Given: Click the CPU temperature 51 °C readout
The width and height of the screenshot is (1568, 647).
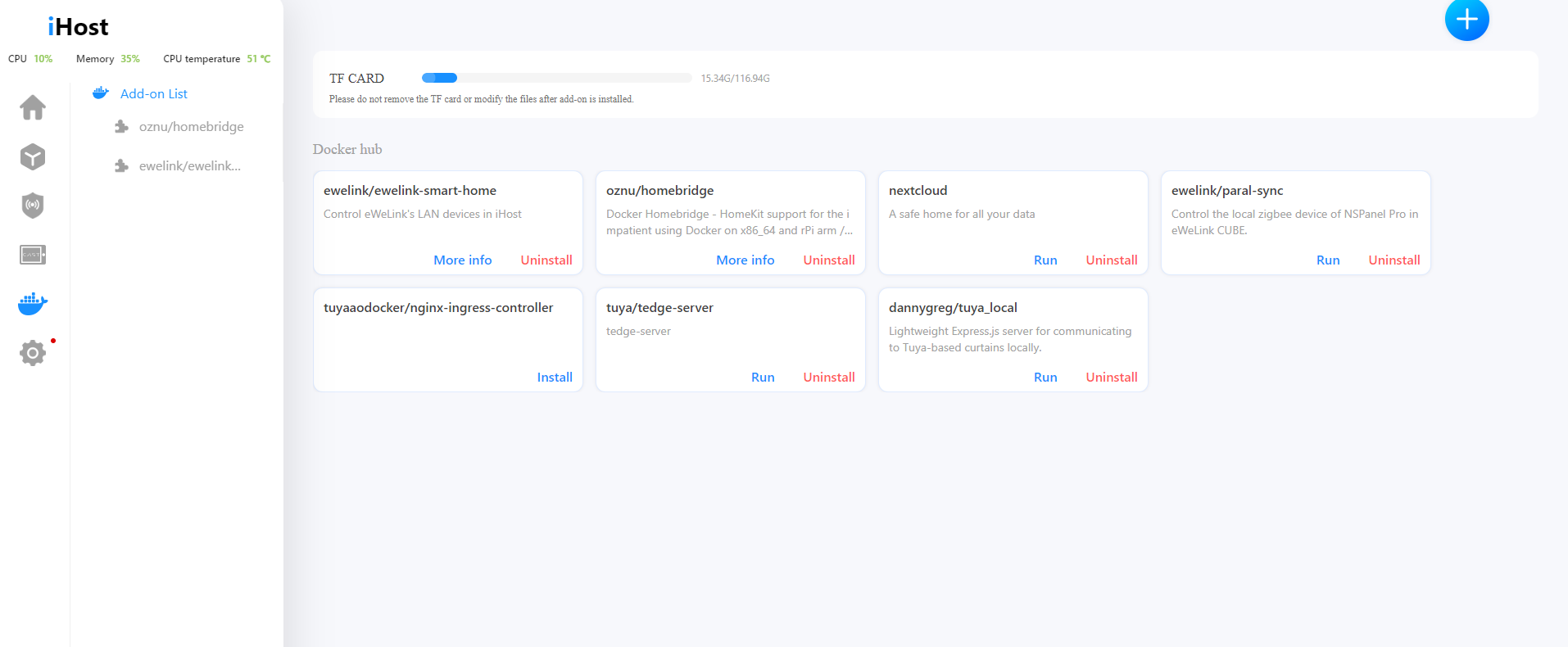Looking at the screenshot, I should point(217,59).
